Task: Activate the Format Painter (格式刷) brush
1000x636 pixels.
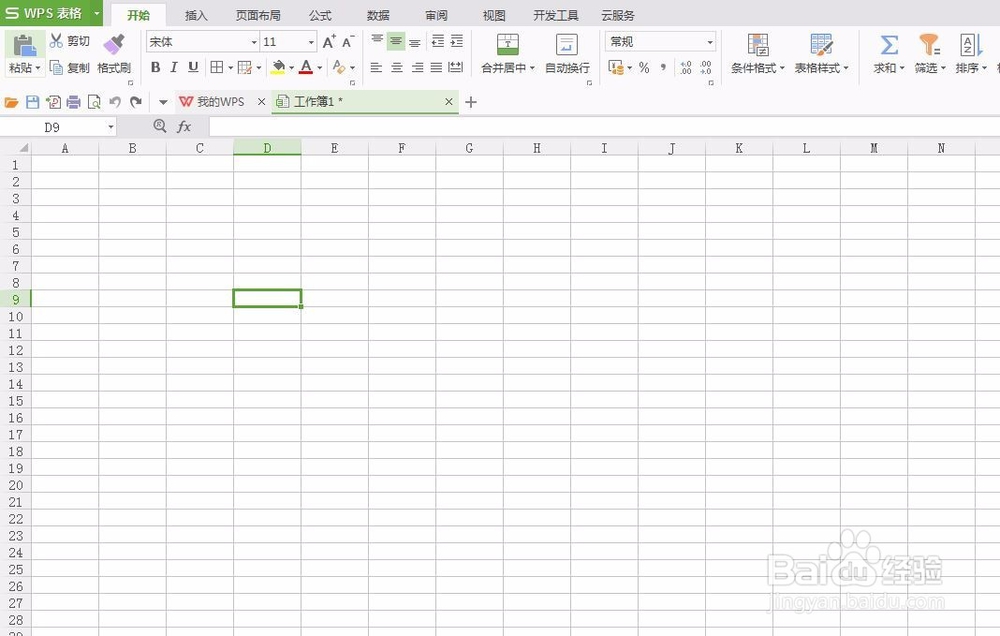Action: [x=114, y=45]
